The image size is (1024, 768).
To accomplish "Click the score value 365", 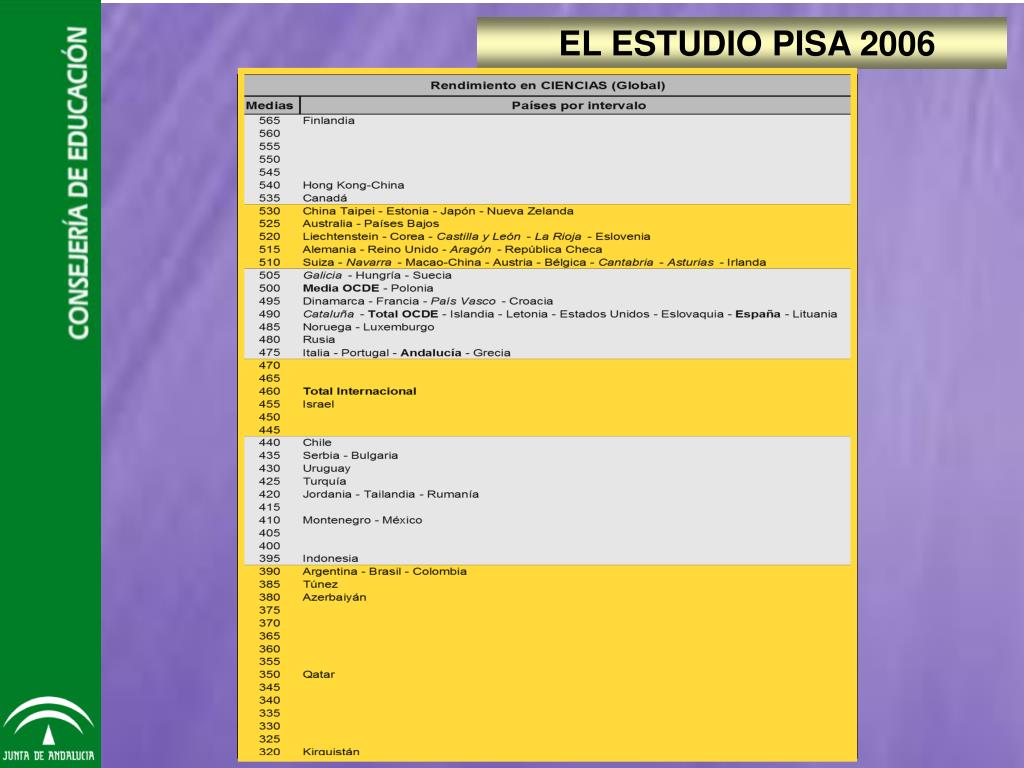I will click(270, 636).
